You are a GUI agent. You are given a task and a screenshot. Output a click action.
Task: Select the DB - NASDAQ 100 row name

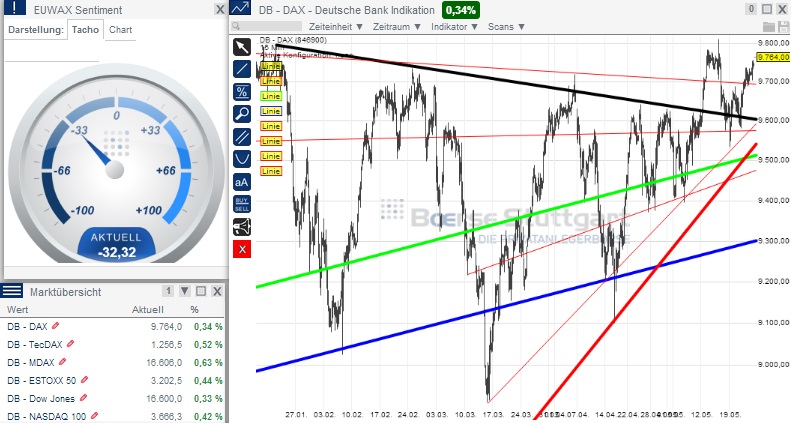pos(47,416)
